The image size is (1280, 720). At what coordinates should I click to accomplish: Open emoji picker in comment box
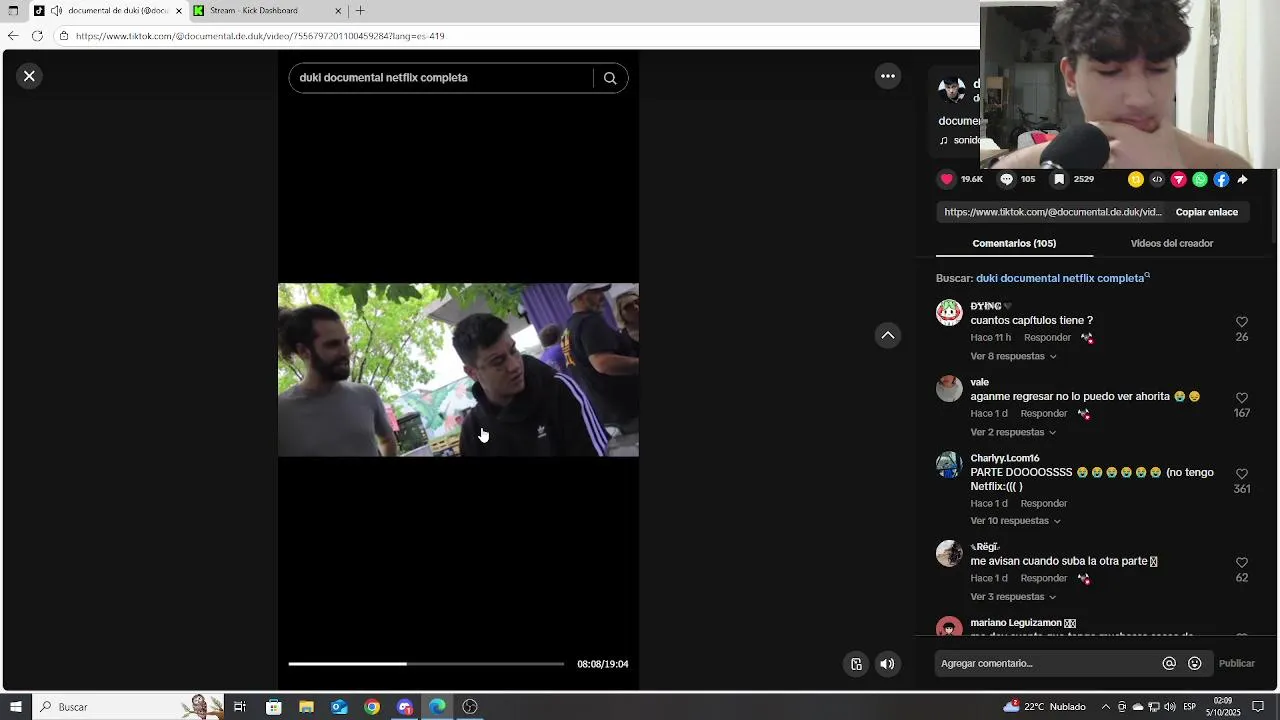tap(1195, 663)
